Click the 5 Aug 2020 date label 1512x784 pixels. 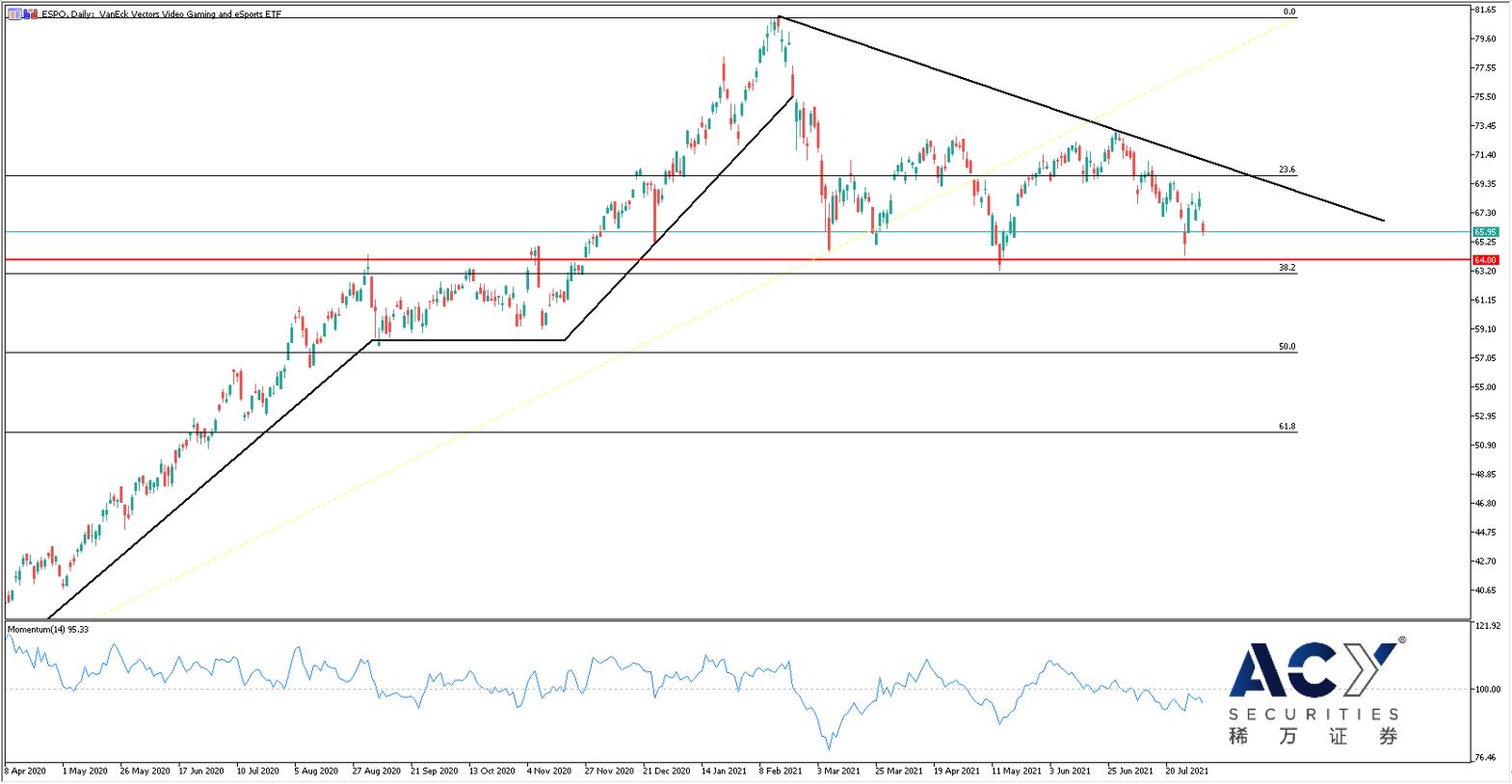point(316,771)
